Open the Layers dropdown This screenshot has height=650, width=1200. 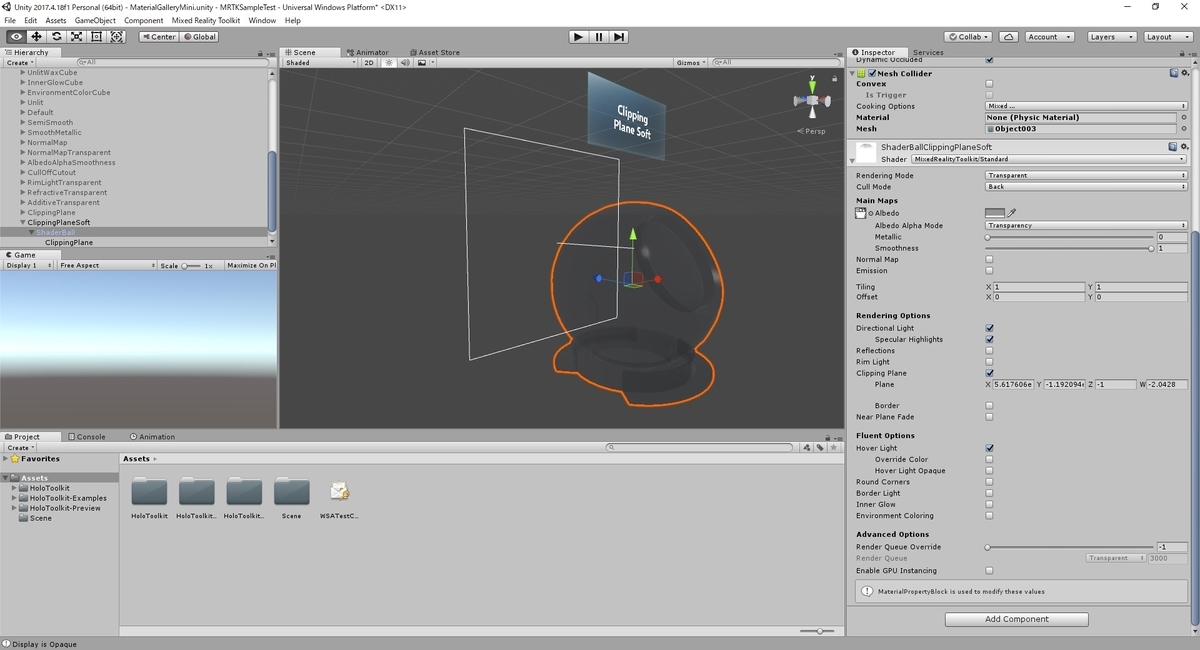tap(1110, 37)
